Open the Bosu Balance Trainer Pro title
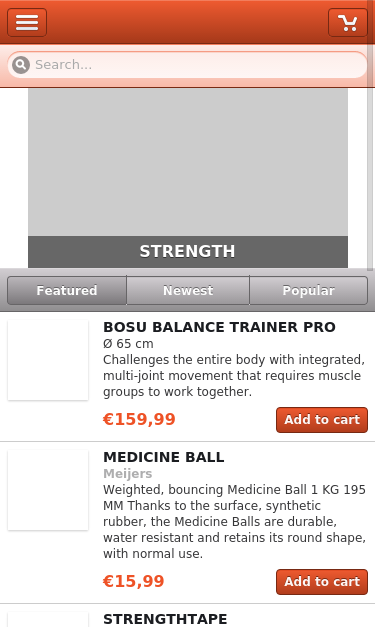The image size is (375, 627). (219, 327)
